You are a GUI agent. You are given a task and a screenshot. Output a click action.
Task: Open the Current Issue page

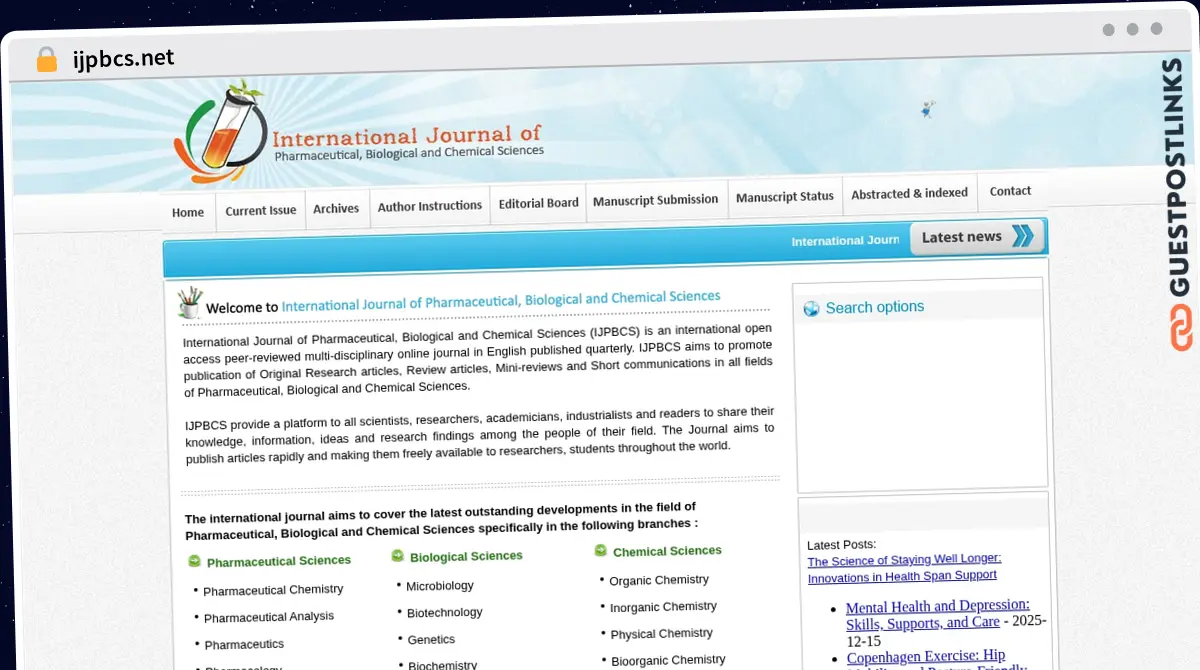point(261,210)
